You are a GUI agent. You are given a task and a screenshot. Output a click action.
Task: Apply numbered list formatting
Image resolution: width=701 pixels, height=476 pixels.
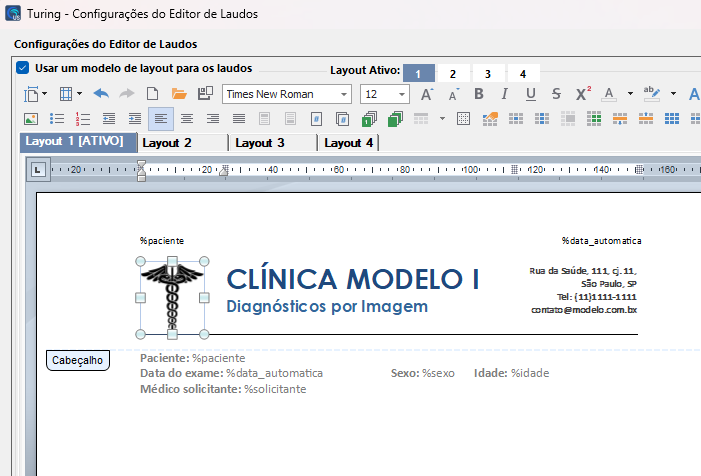[x=82, y=119]
